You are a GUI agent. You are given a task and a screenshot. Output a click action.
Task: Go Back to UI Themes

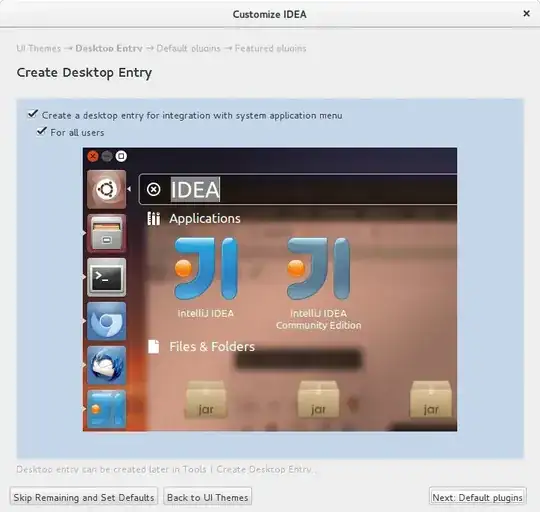coord(208,497)
